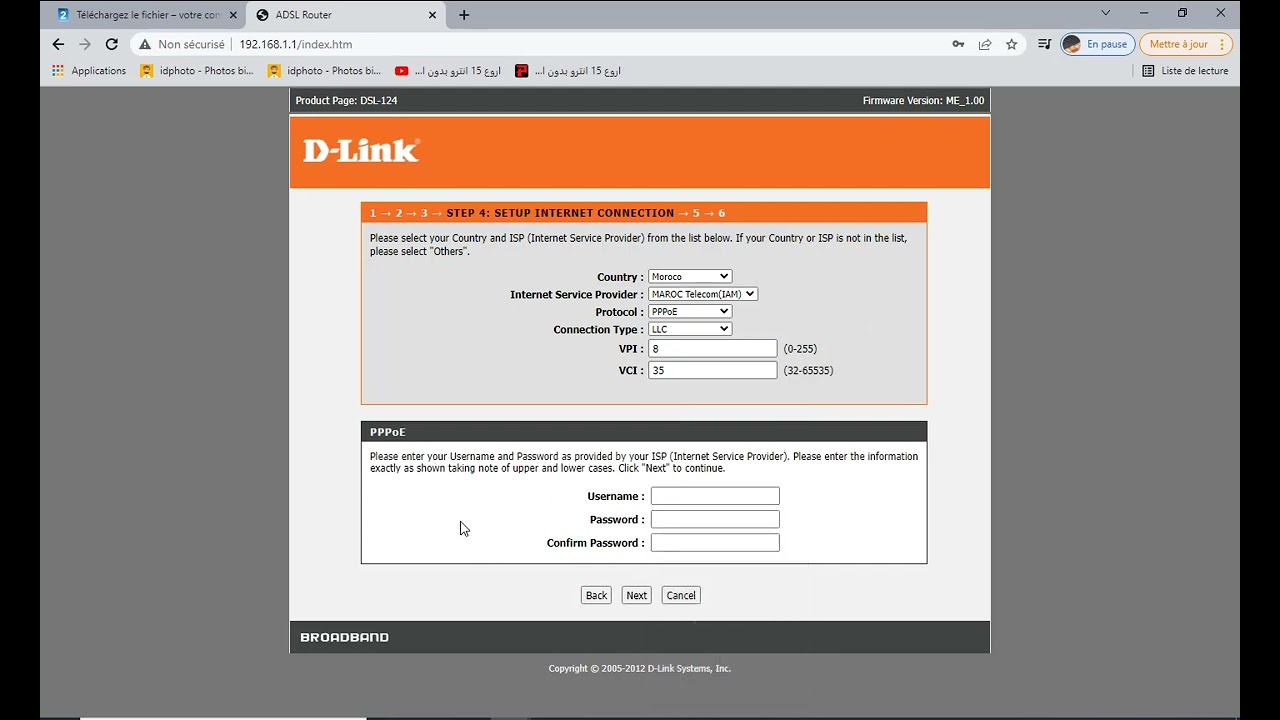Reload the router page
Screen dimensions: 1280x720
click(x=112, y=44)
